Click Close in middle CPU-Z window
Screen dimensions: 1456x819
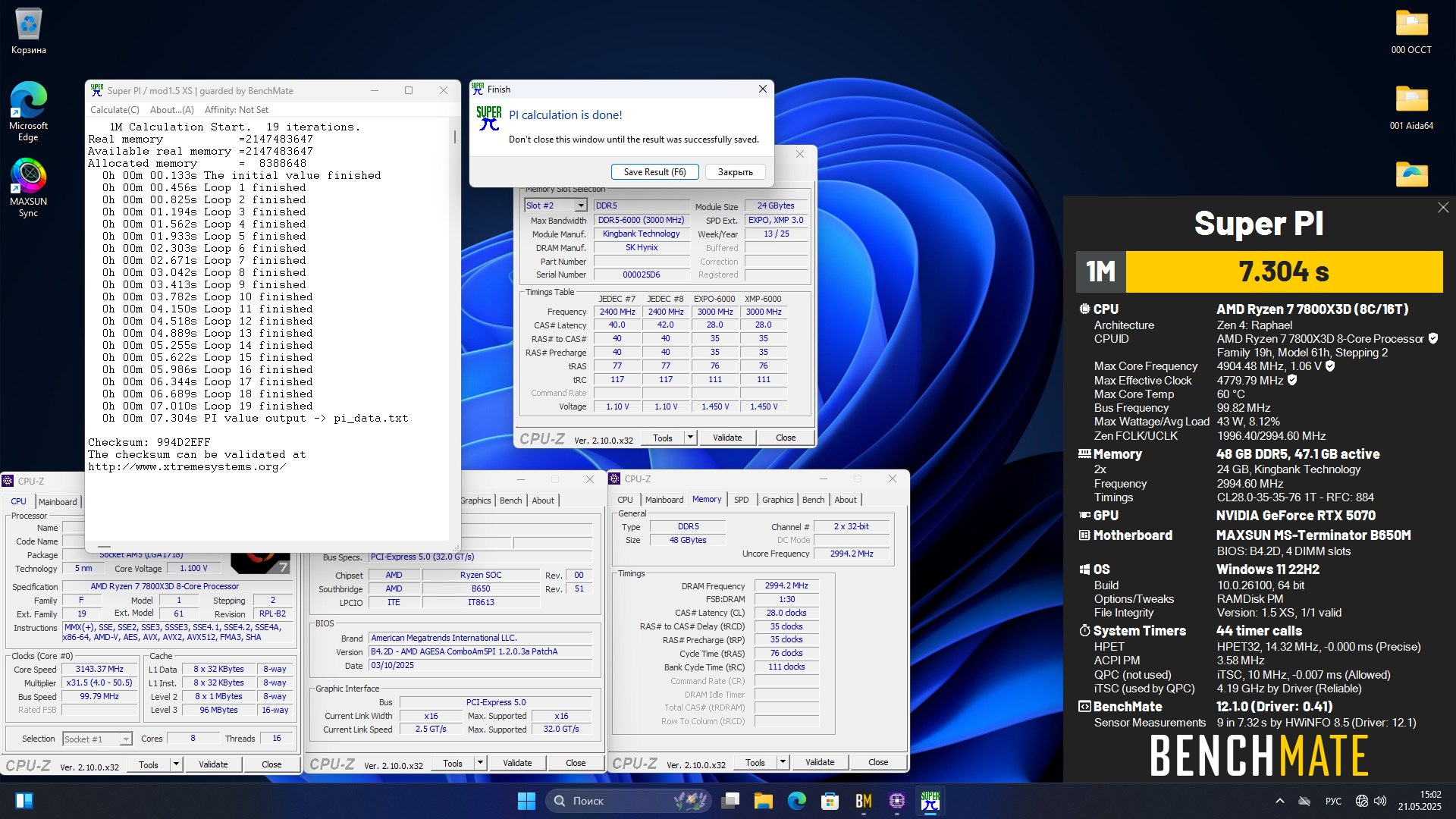tap(576, 763)
